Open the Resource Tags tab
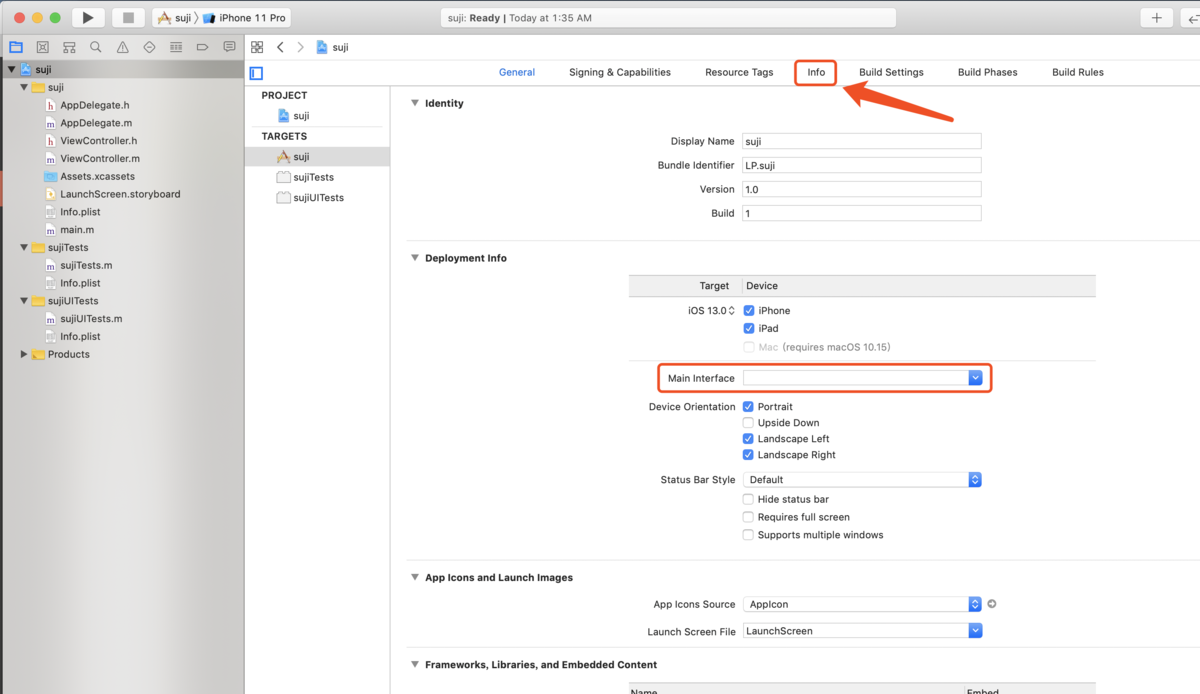The height and width of the screenshot is (694, 1200). click(x=739, y=73)
